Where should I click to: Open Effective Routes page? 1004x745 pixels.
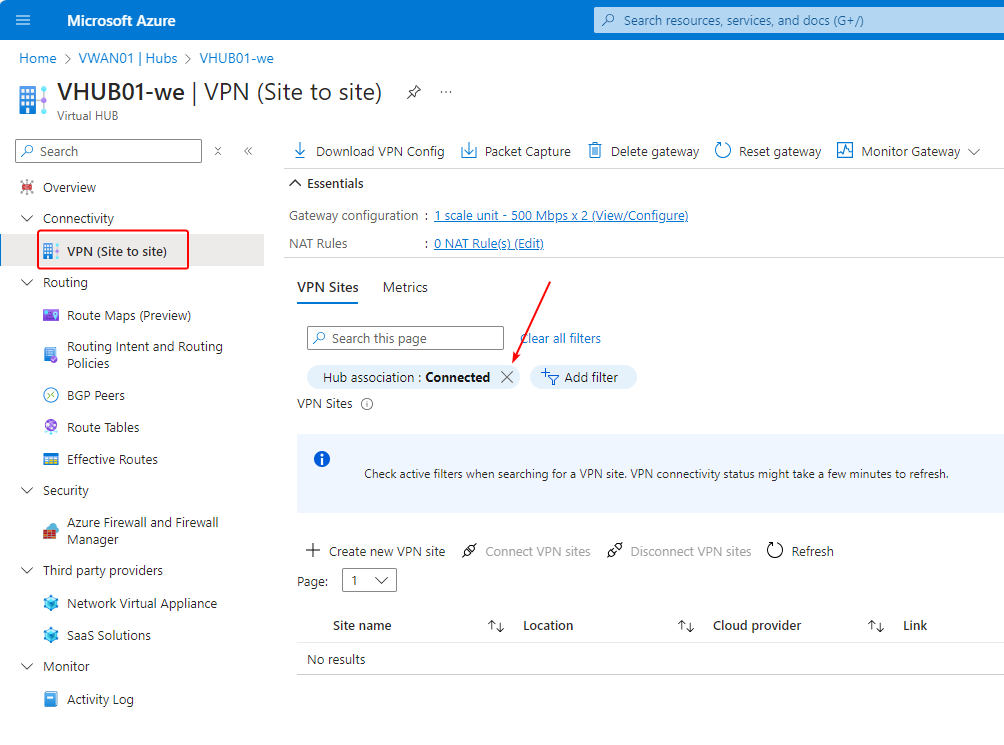112,460
